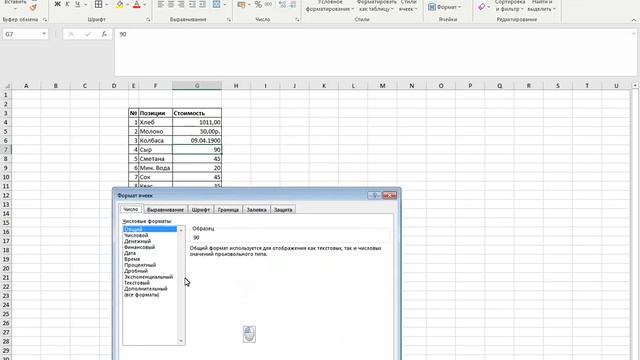
Task: Open the font color dropdown arrow
Action: tap(144, 4)
